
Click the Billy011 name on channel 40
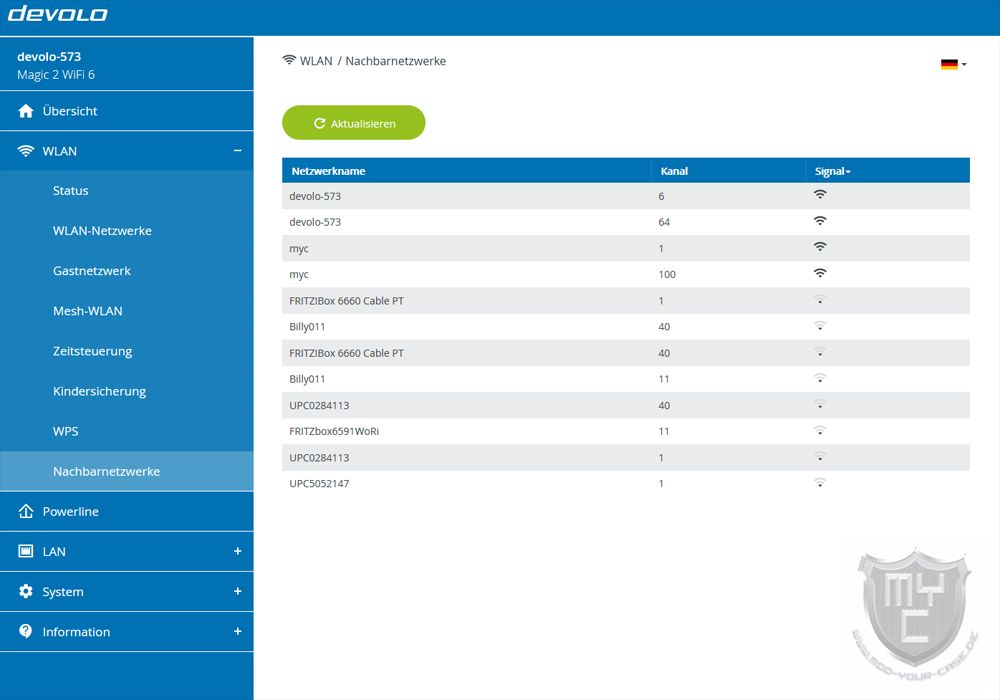pos(307,326)
